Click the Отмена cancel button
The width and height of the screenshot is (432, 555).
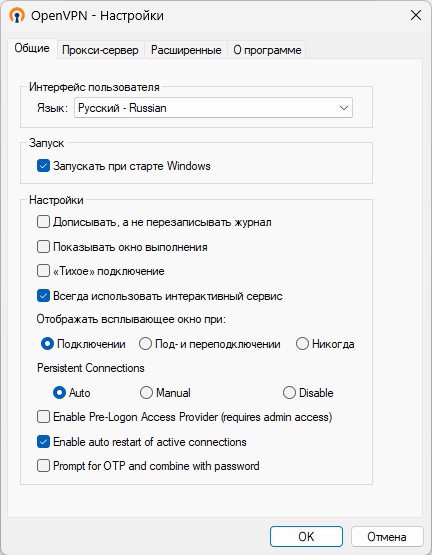pos(387,537)
